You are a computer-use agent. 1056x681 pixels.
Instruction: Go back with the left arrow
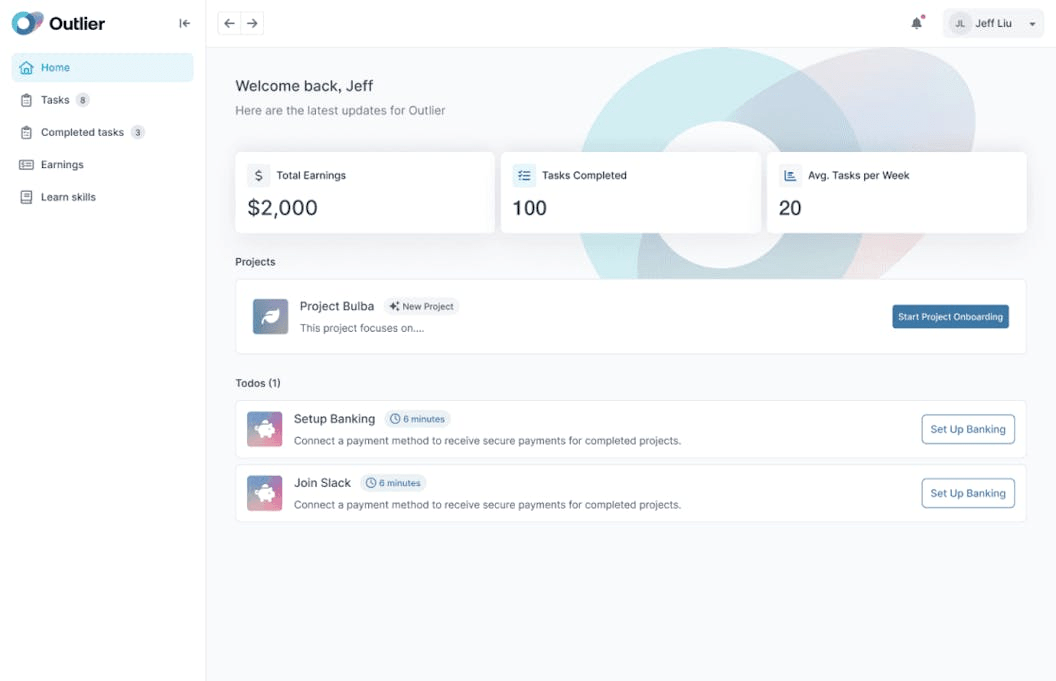click(230, 24)
